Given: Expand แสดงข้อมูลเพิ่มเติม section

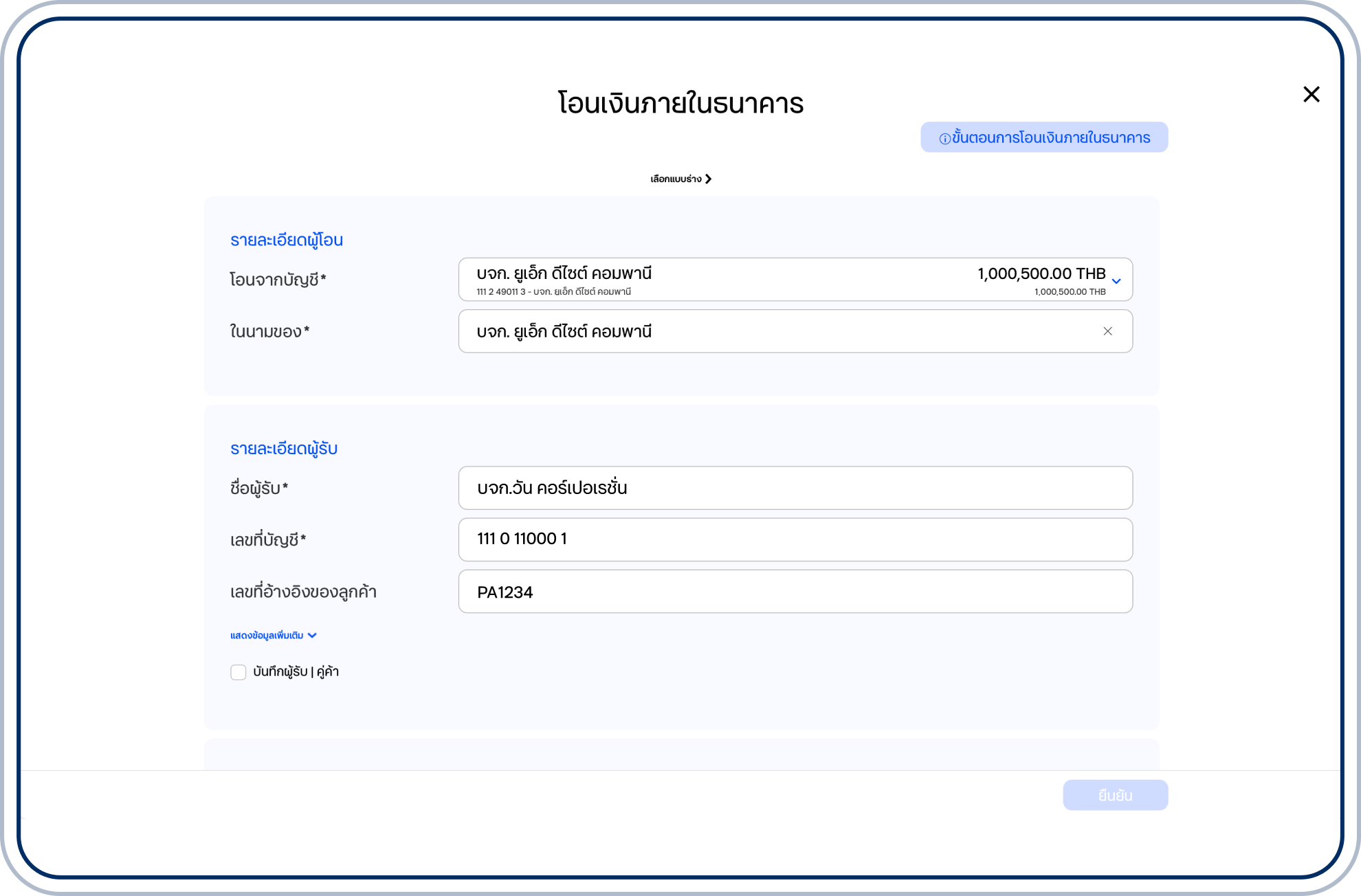Looking at the screenshot, I should click(267, 636).
